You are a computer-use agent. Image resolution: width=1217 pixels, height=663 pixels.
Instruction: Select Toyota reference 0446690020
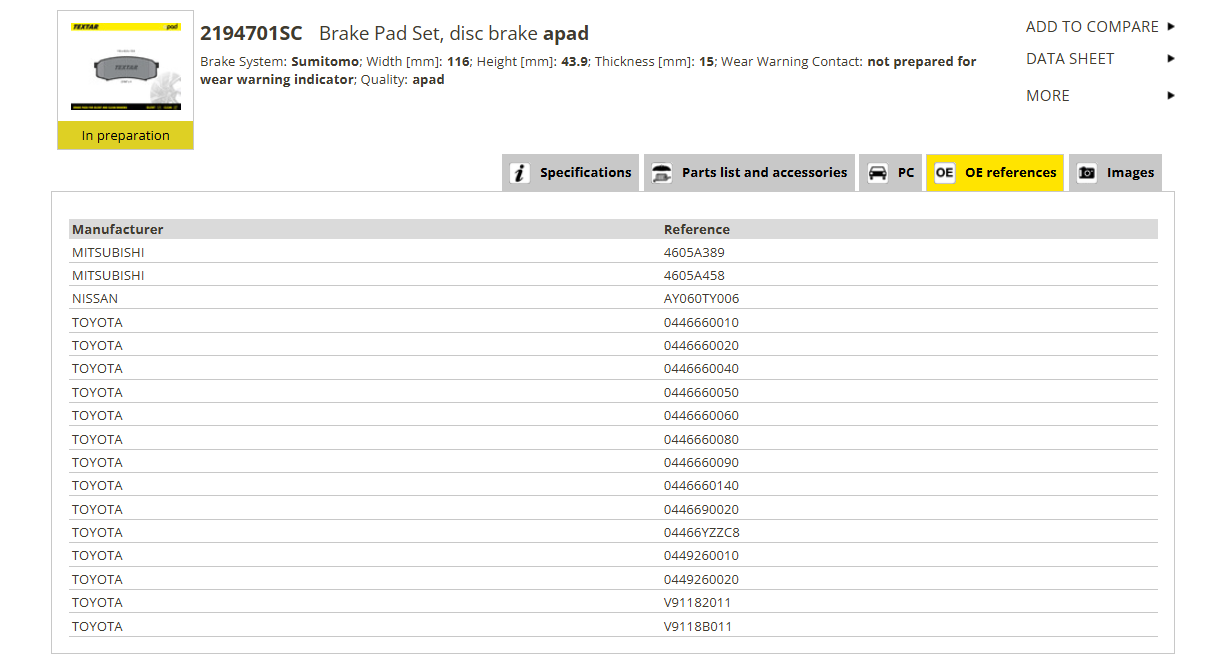click(x=701, y=509)
